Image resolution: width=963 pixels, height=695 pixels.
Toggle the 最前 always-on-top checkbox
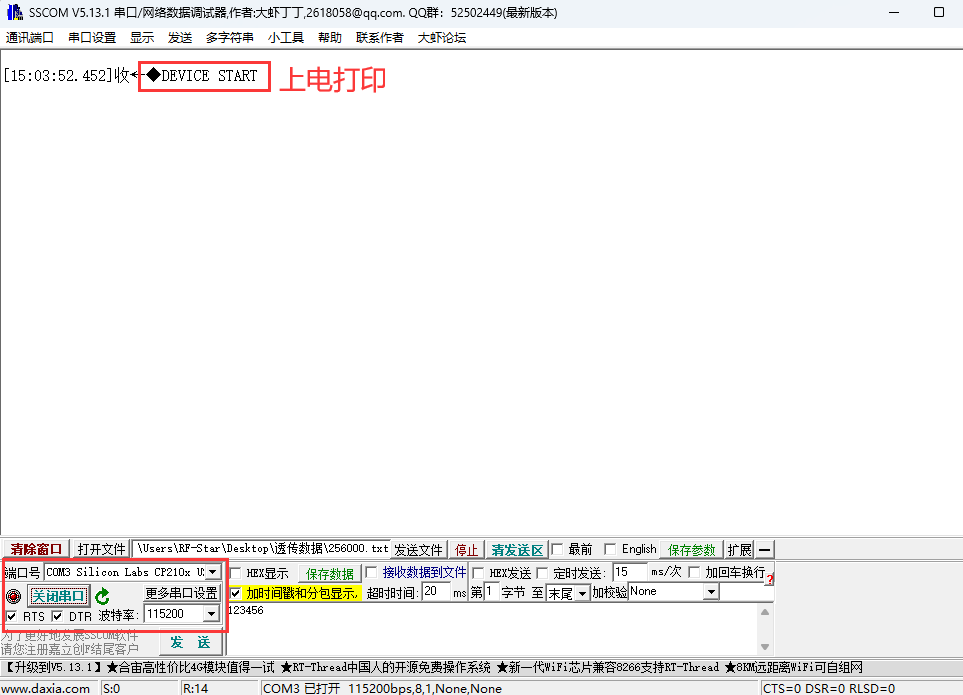[557, 549]
